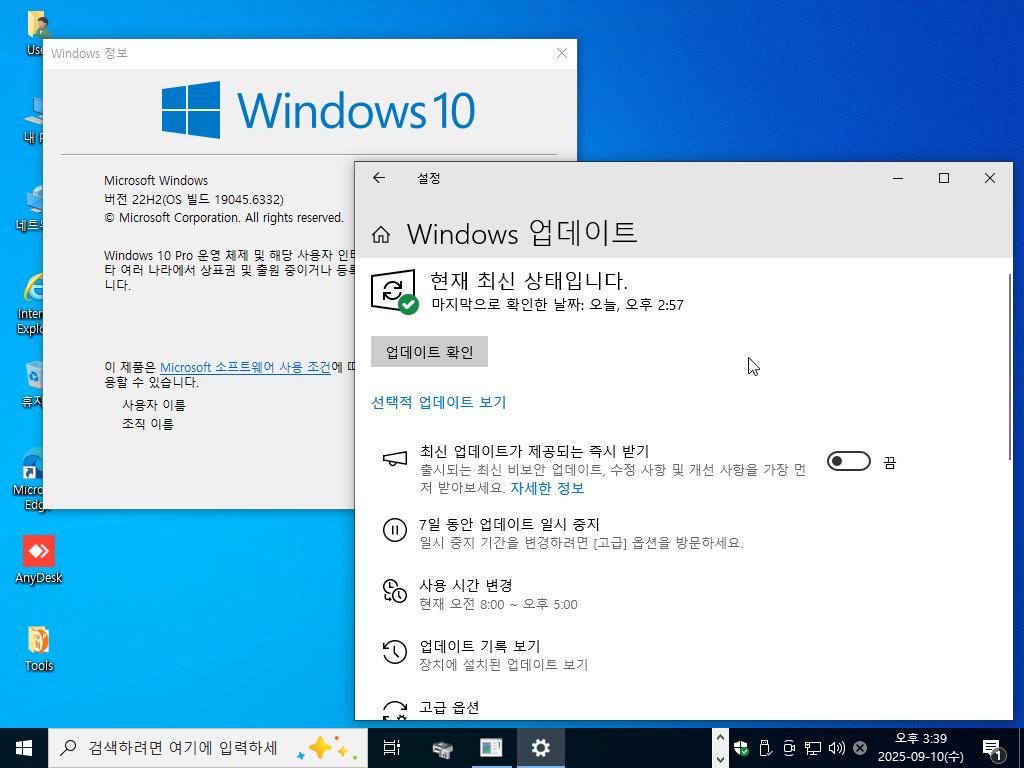Select the Tools desktop icon
Image resolution: width=1024 pixels, height=768 pixels.
[39, 648]
